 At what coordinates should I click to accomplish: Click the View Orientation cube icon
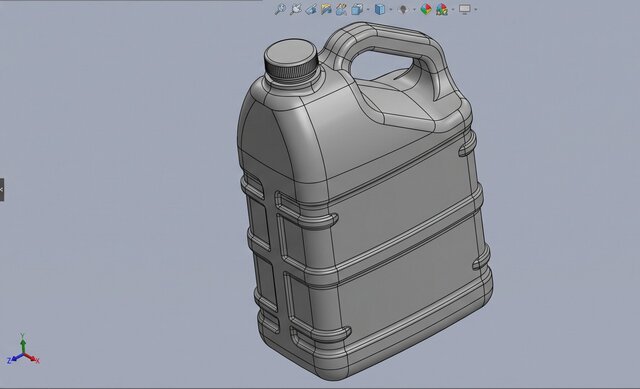(x=357, y=9)
